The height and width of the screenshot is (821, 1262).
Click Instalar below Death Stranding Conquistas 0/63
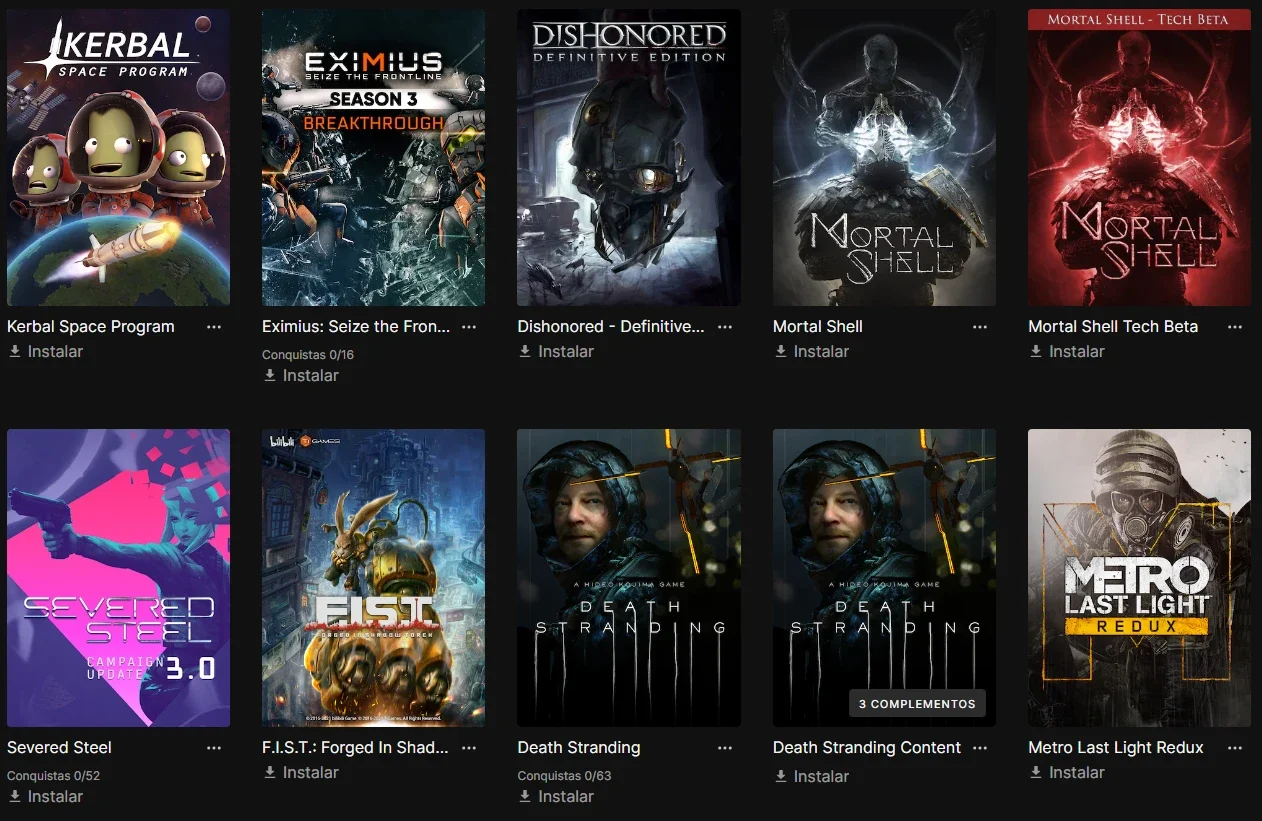[x=556, y=797]
